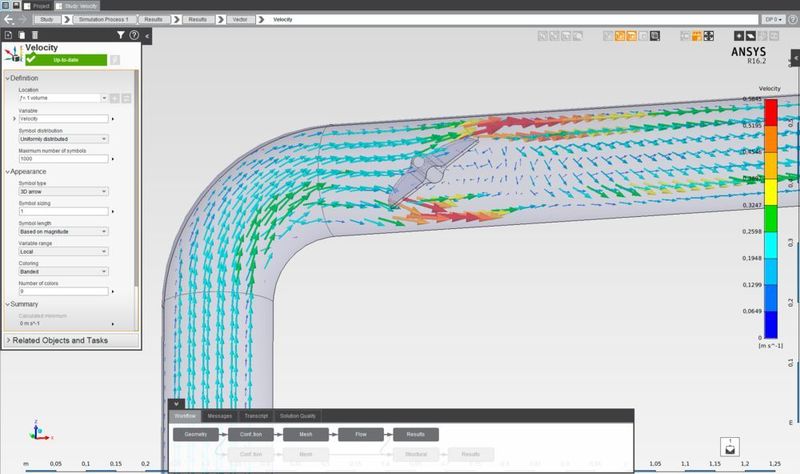Open the Symbol type dropdown
800x474 pixels.
pyautogui.click(x=62, y=191)
